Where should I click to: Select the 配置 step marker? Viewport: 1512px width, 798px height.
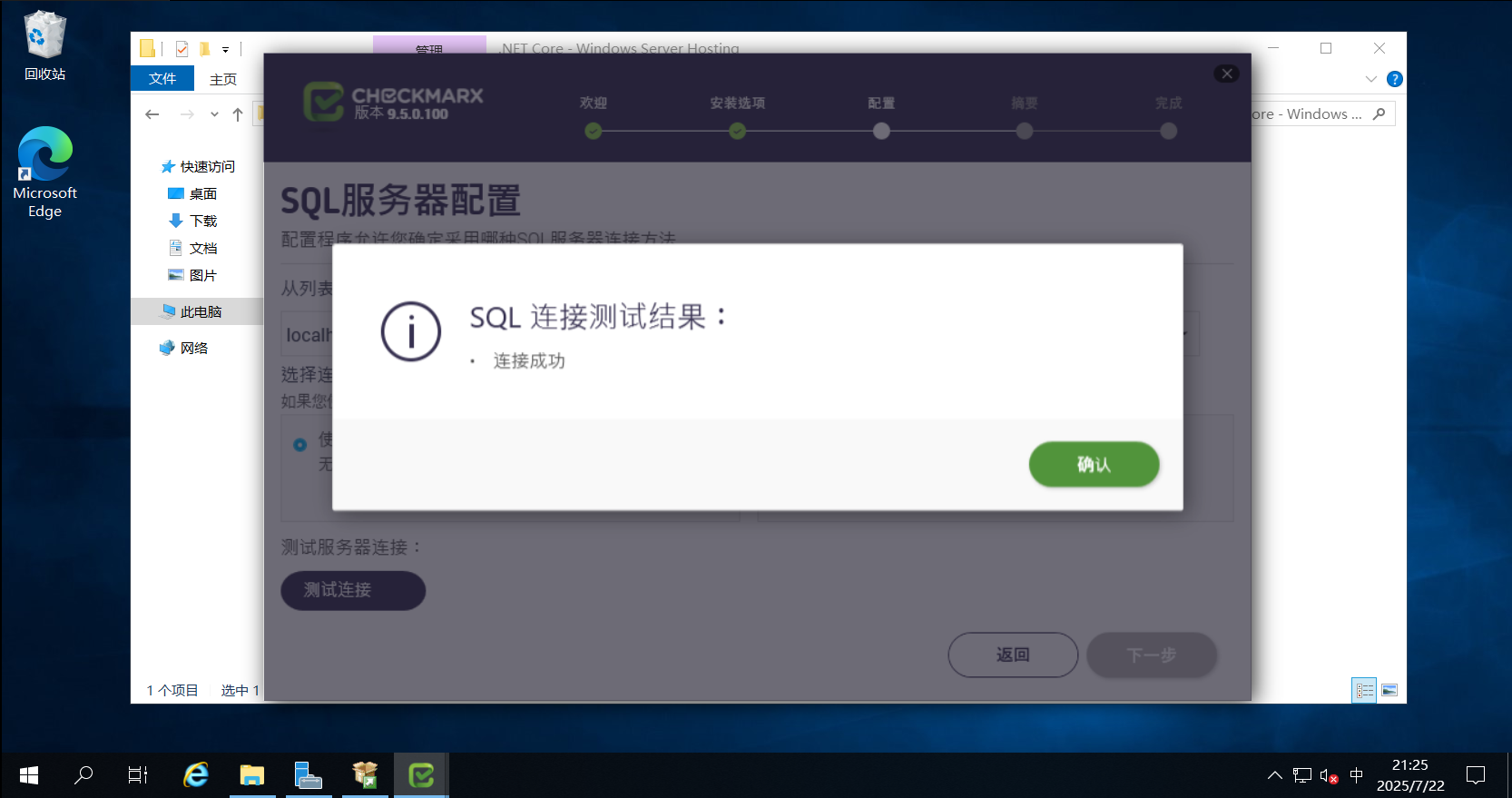(881, 132)
